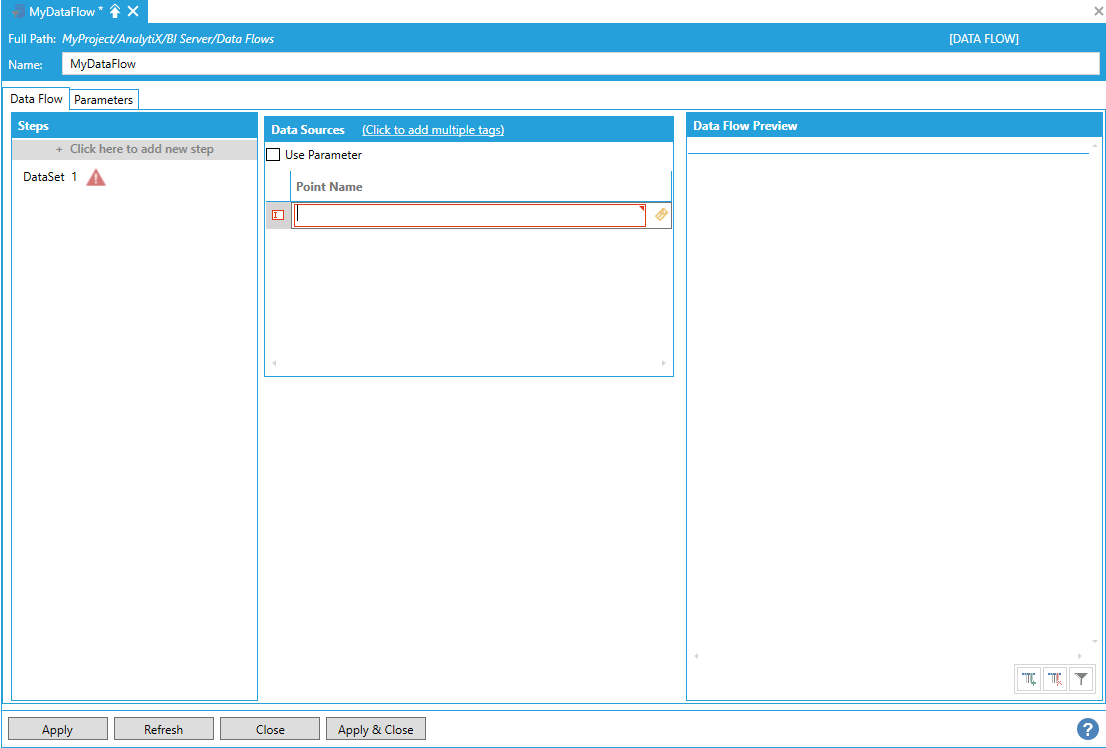
Task: Click the up arrow of the Data Flow Preview vertical scrollbar
Action: click(x=1095, y=146)
